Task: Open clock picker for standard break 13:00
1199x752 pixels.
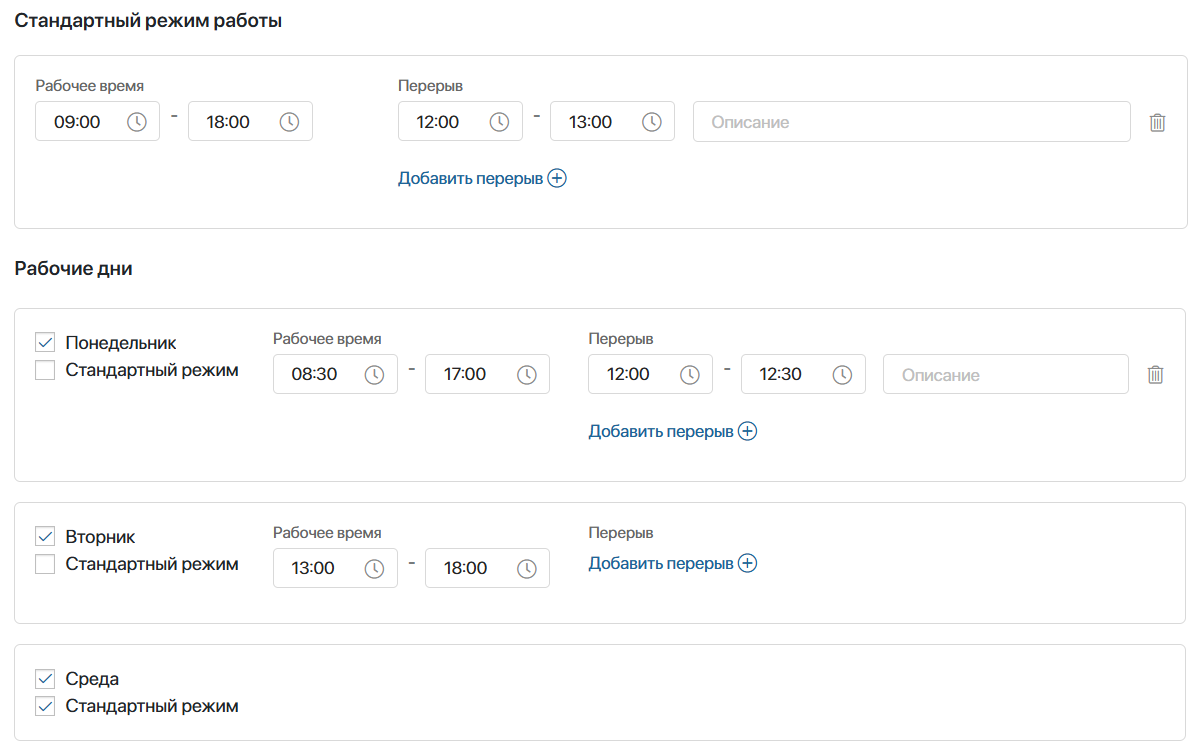Action: pos(651,122)
